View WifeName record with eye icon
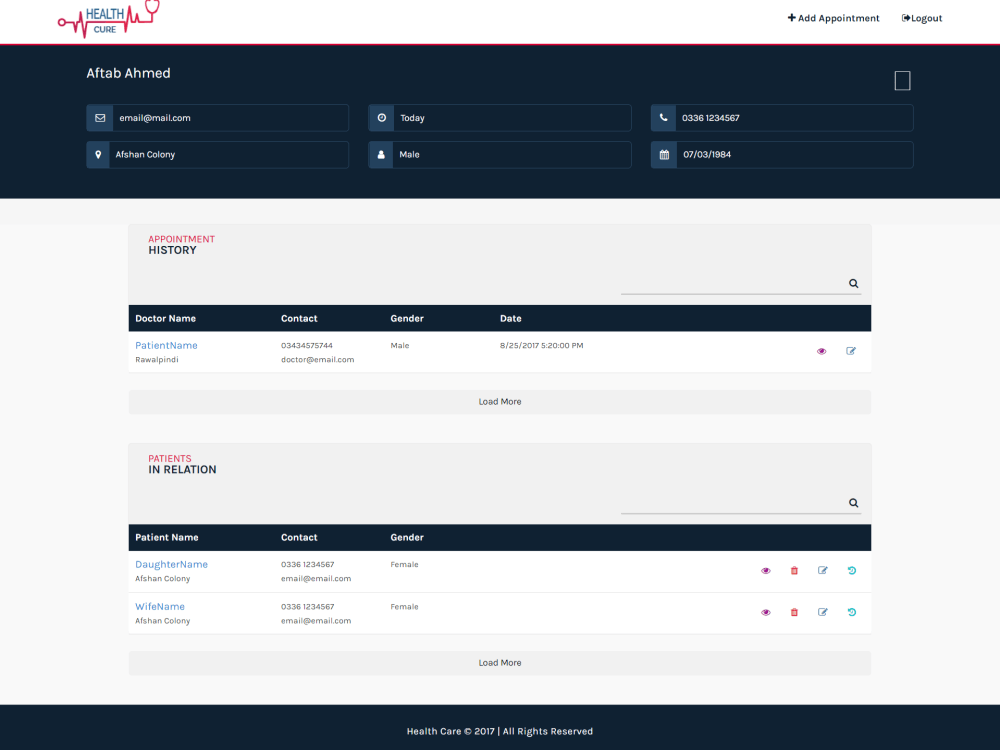Screen dimensions: 1000x750 [766, 613]
